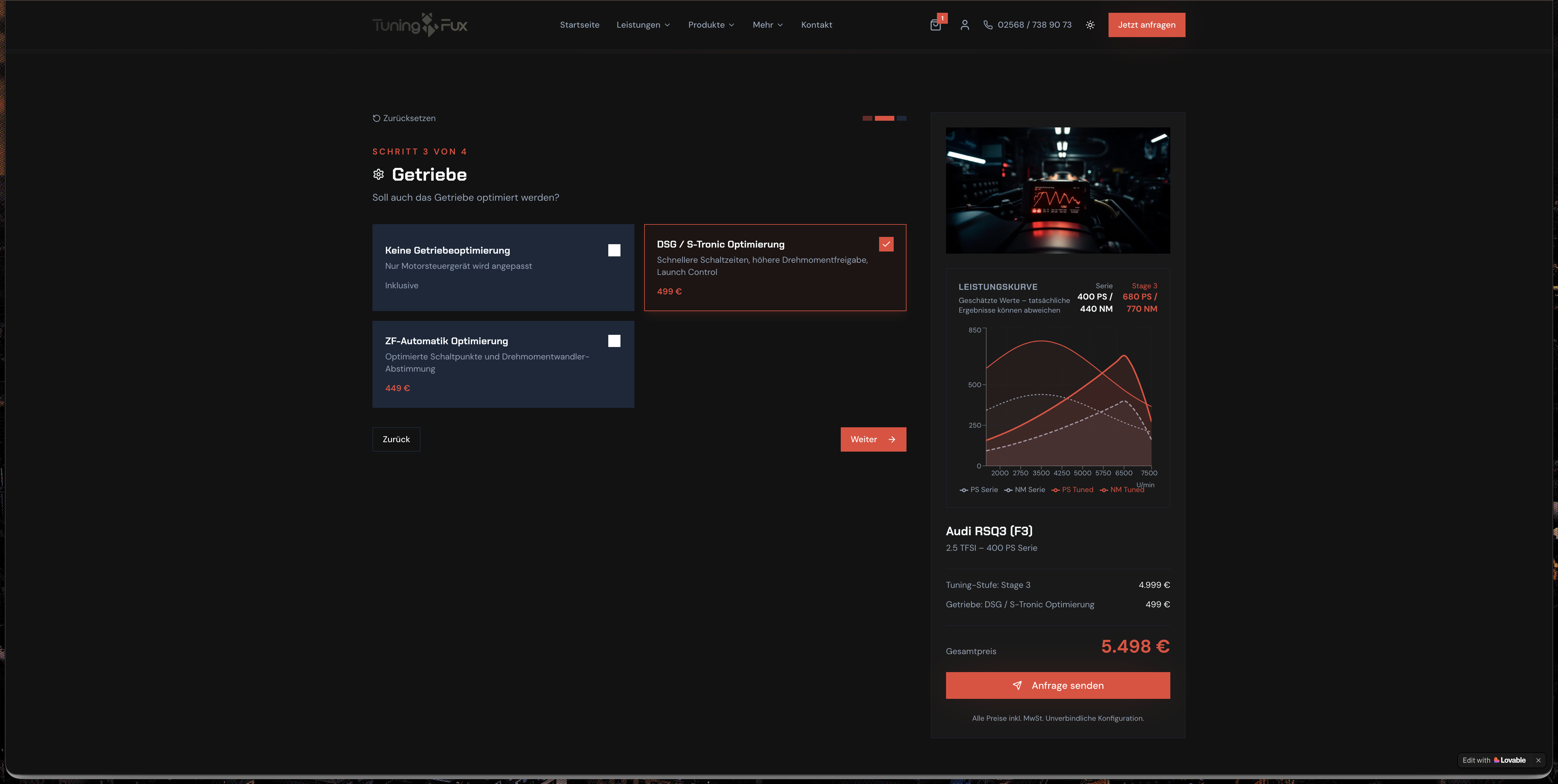Click the Inklusive label
Viewport: 1558px width, 784px height.
(402, 285)
